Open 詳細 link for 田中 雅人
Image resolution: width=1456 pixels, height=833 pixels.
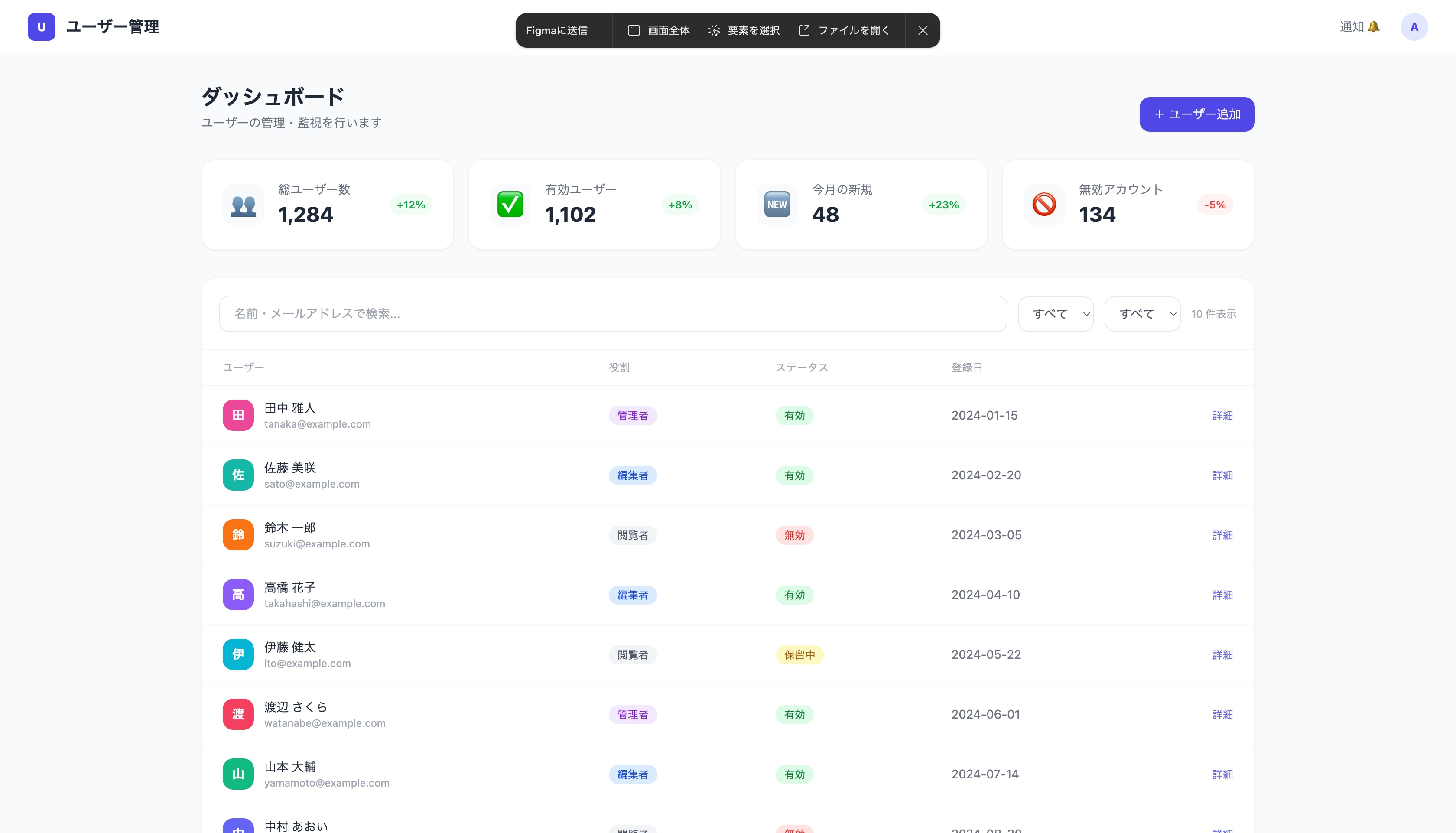[1222, 415]
